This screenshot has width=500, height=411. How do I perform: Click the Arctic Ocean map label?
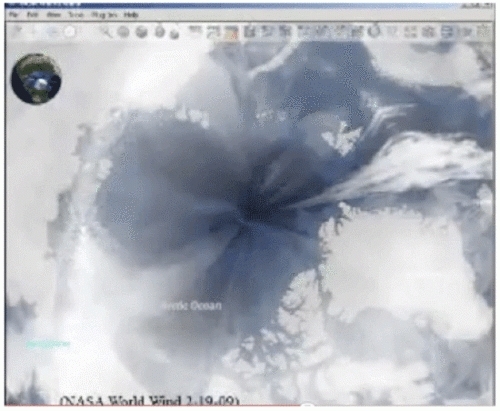192,306
